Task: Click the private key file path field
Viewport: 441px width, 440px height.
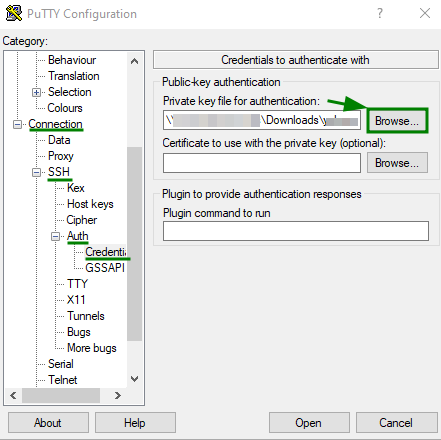Action: pos(262,120)
